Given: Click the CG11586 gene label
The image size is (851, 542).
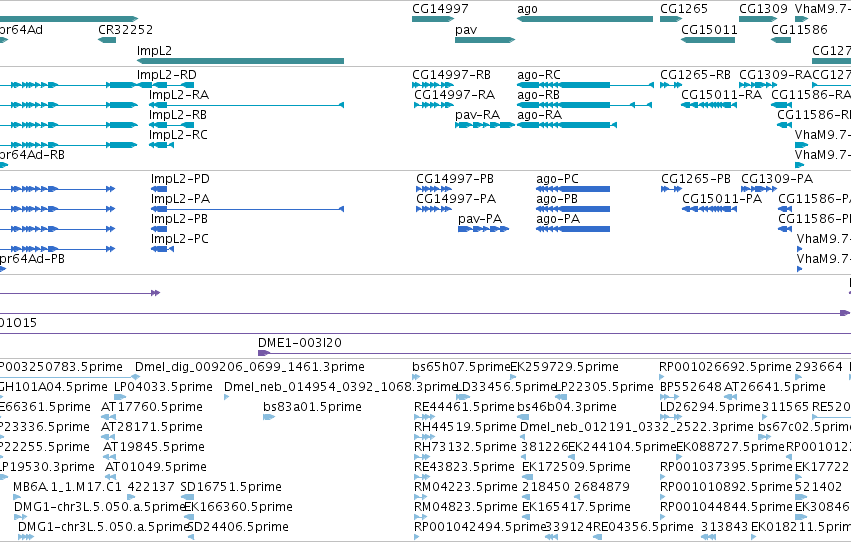Looking at the screenshot, I should [x=799, y=30].
